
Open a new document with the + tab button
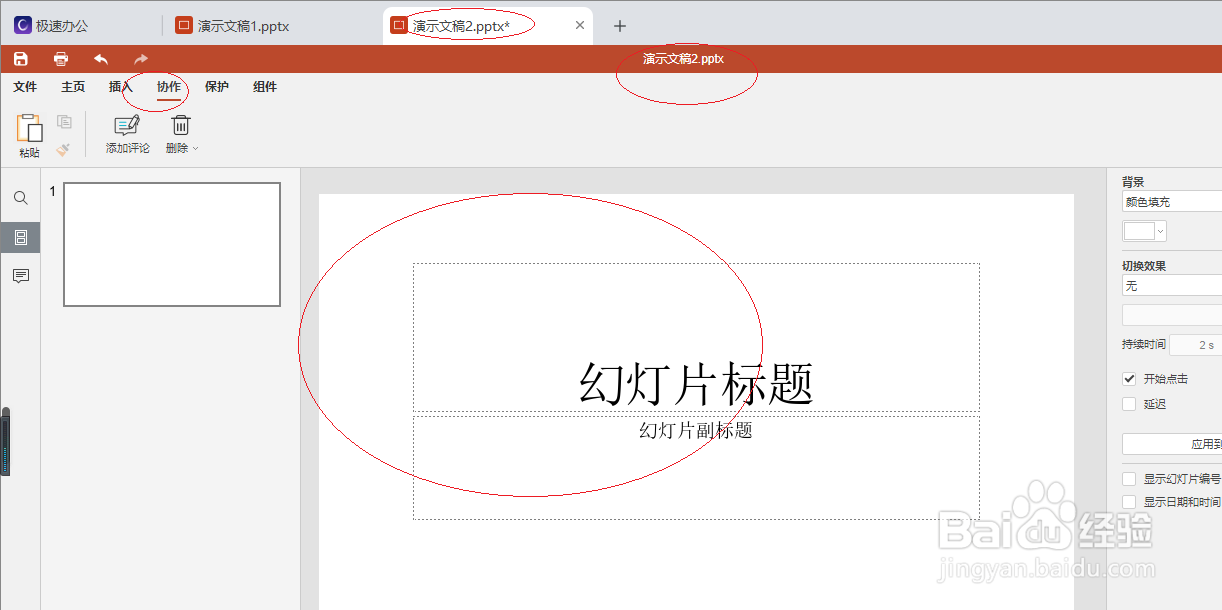pyautogui.click(x=620, y=25)
